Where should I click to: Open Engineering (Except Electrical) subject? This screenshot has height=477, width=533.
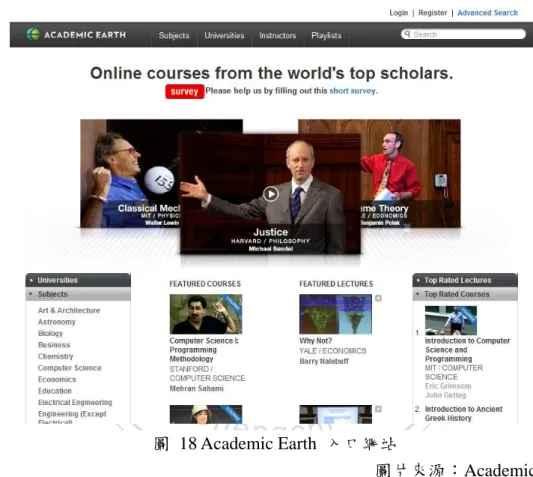pos(72,418)
